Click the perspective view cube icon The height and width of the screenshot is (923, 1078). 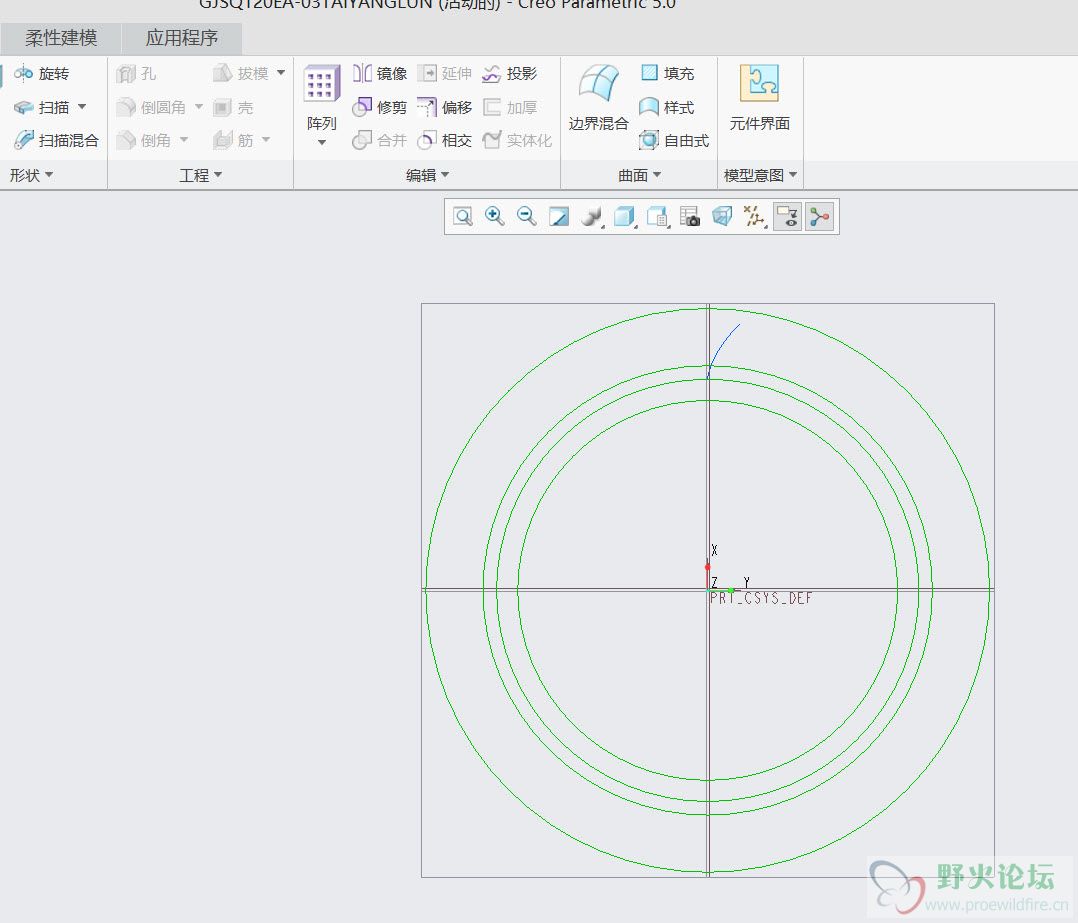(x=722, y=216)
